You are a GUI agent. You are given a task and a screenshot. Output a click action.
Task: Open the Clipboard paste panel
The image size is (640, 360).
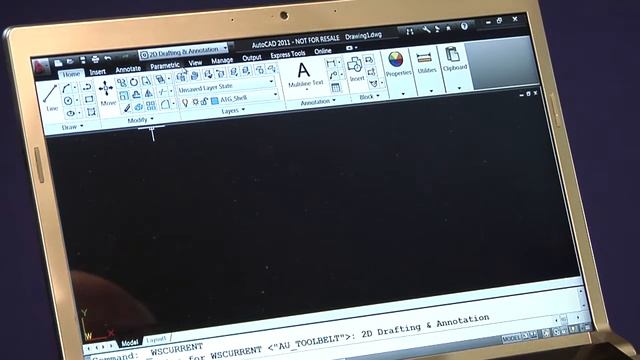[453, 59]
